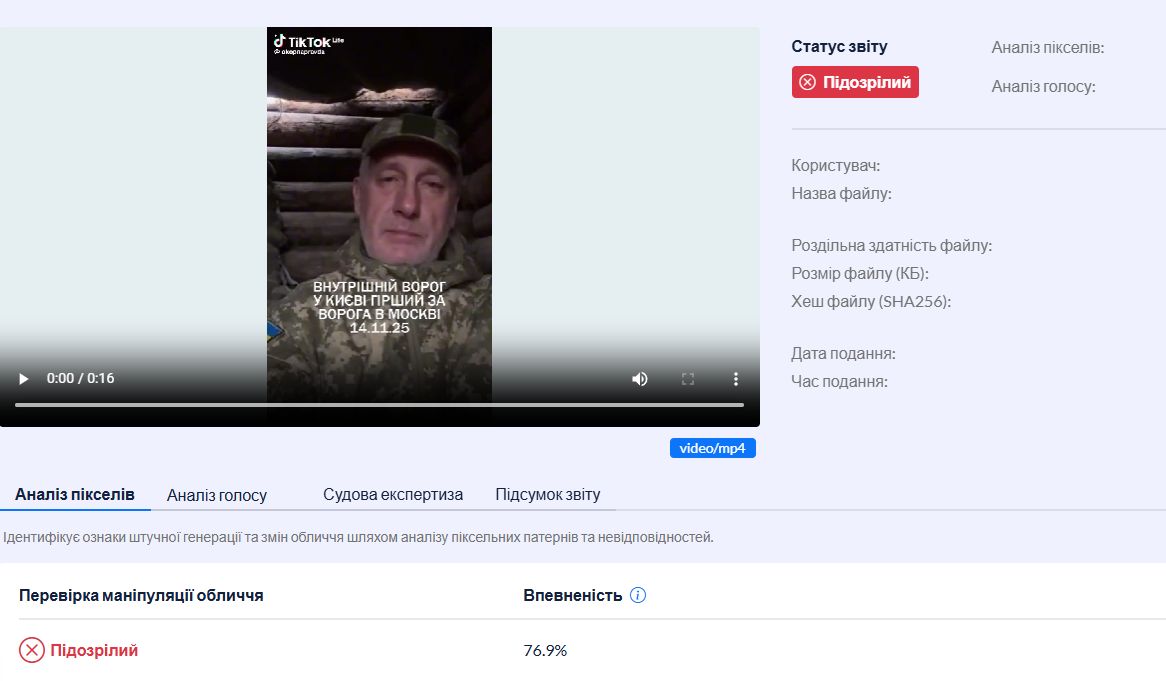Click the Перевірка маніпуляції обличчя column header
This screenshot has width=1166, height=681.
pyautogui.click(x=141, y=595)
